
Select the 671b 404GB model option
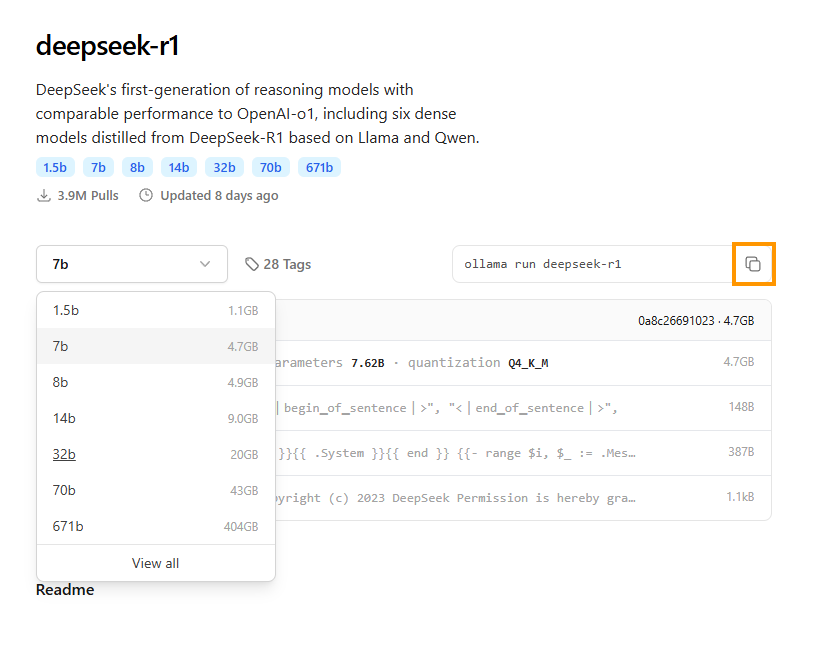point(155,527)
